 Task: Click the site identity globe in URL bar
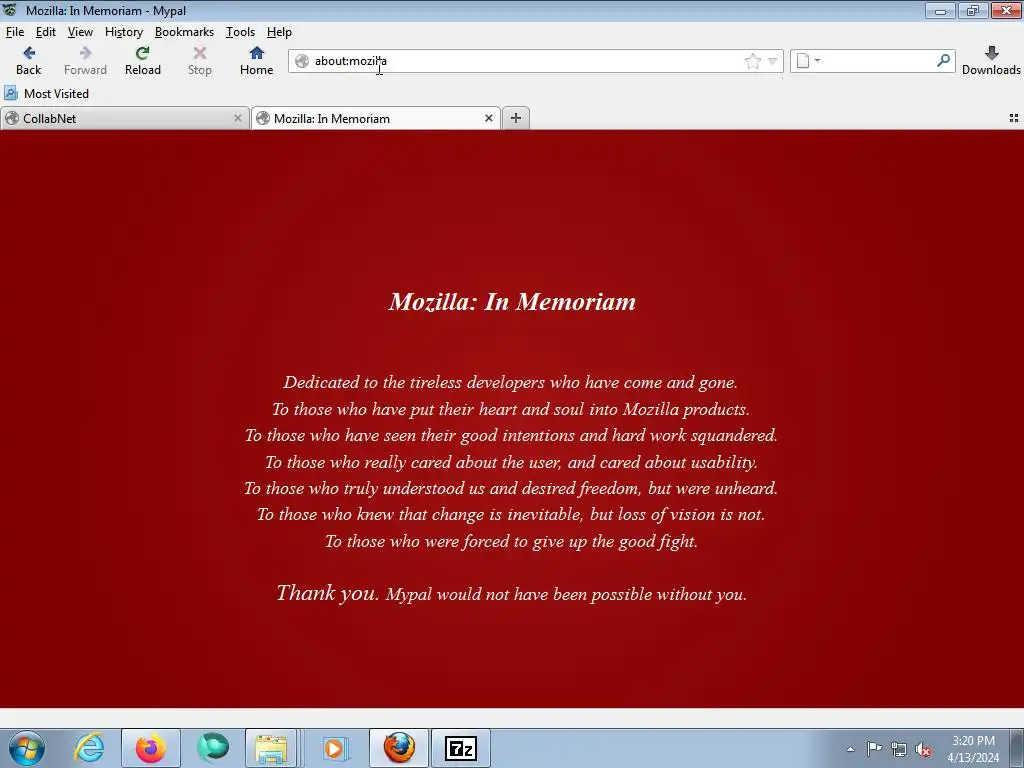pos(302,61)
